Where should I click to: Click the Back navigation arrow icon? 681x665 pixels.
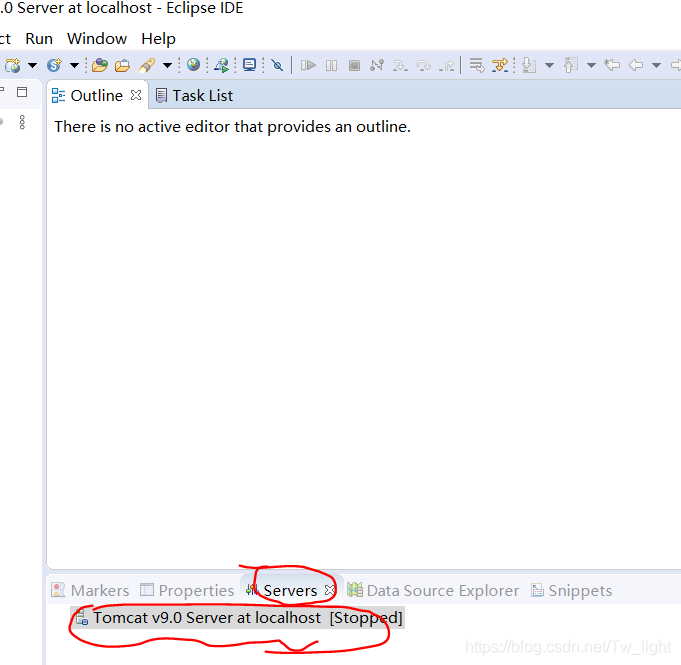[635, 66]
